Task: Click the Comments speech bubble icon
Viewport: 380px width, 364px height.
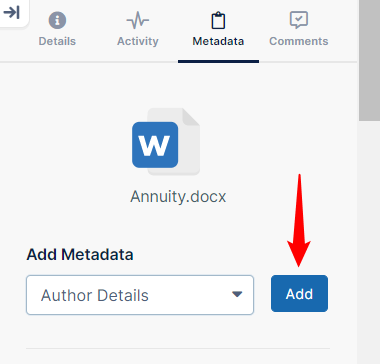Action: (299, 20)
